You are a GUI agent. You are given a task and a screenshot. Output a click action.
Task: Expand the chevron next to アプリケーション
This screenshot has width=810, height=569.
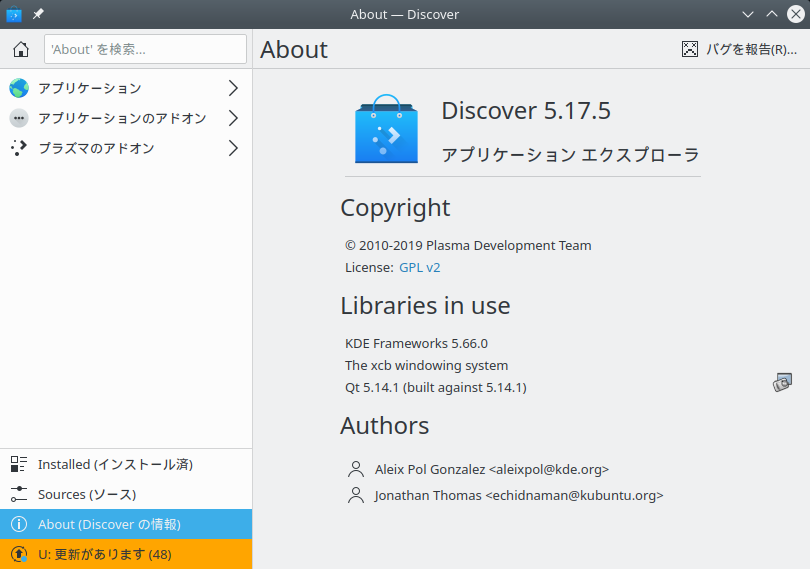pyautogui.click(x=233, y=88)
